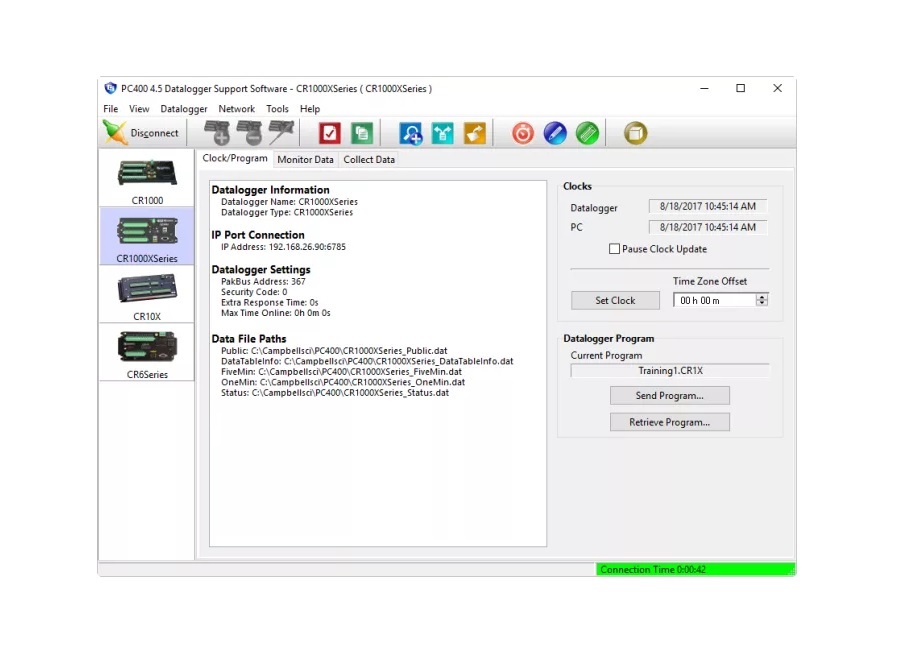This screenshot has width=900, height=660.
Task: Maximize the PC400 window
Action: (740, 88)
